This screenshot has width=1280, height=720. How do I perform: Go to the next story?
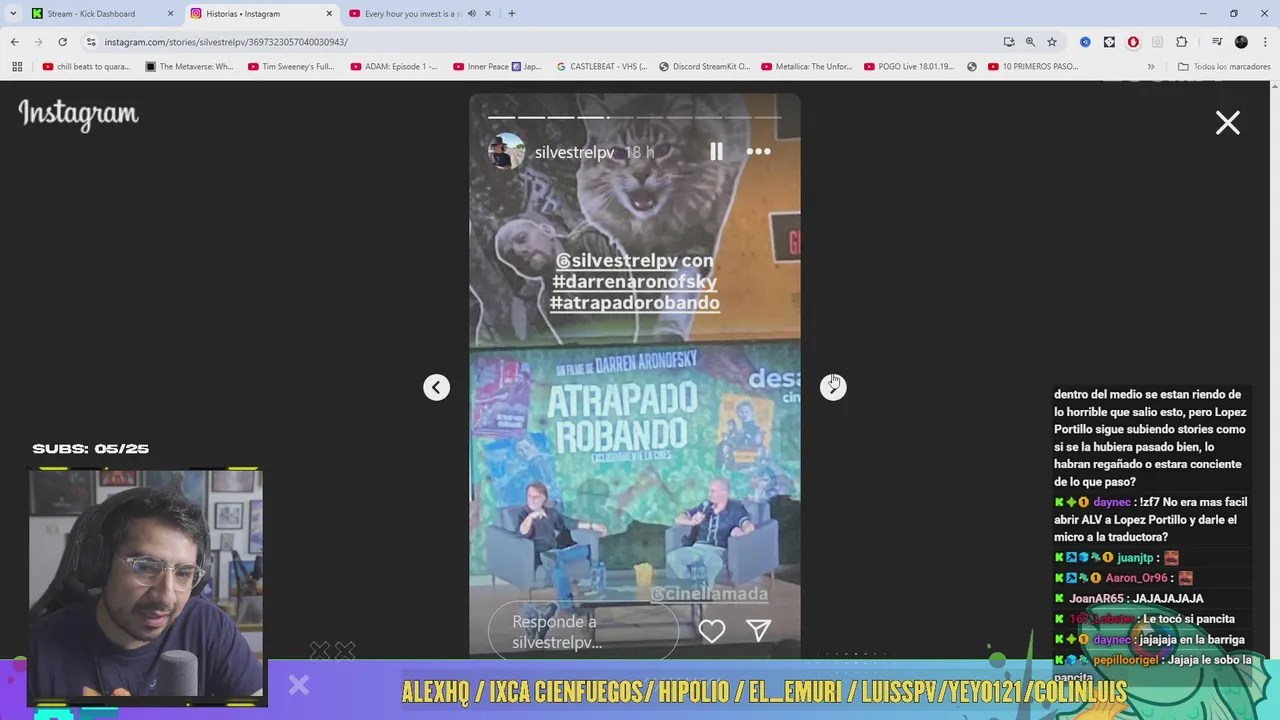coord(833,387)
